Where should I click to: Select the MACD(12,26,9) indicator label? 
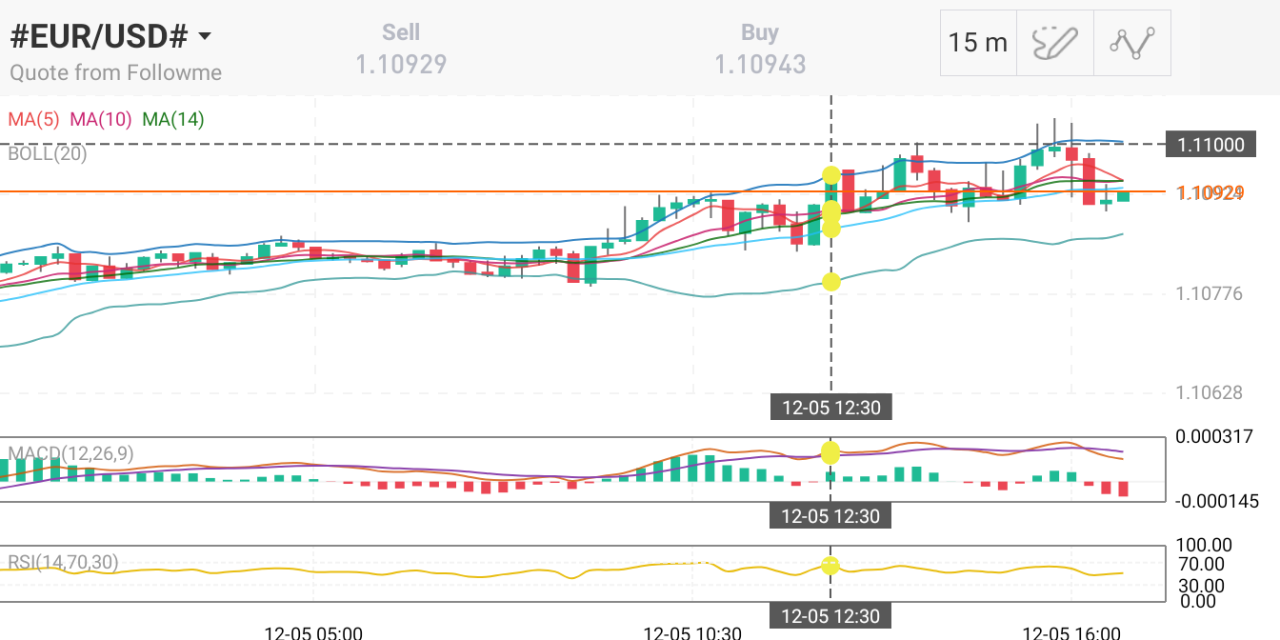pos(70,454)
